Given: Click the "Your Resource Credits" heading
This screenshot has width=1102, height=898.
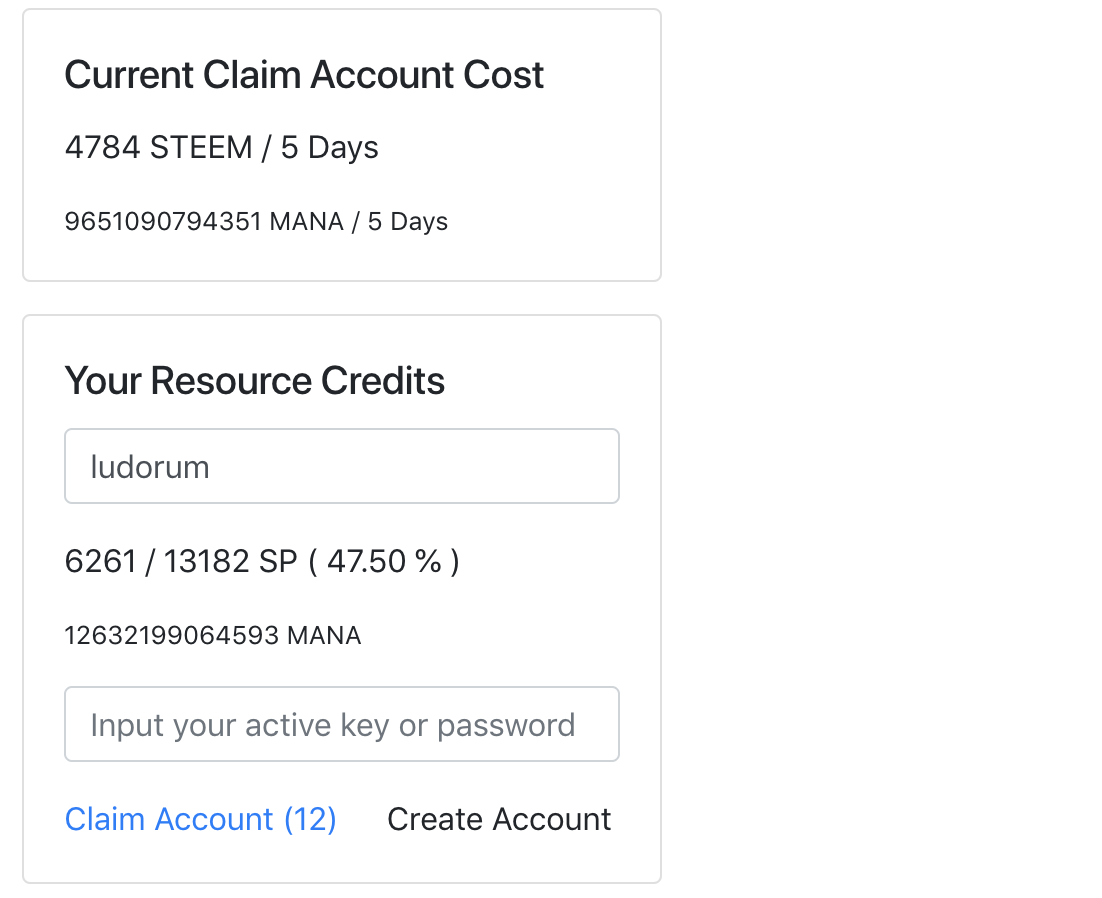Looking at the screenshot, I should [254, 381].
